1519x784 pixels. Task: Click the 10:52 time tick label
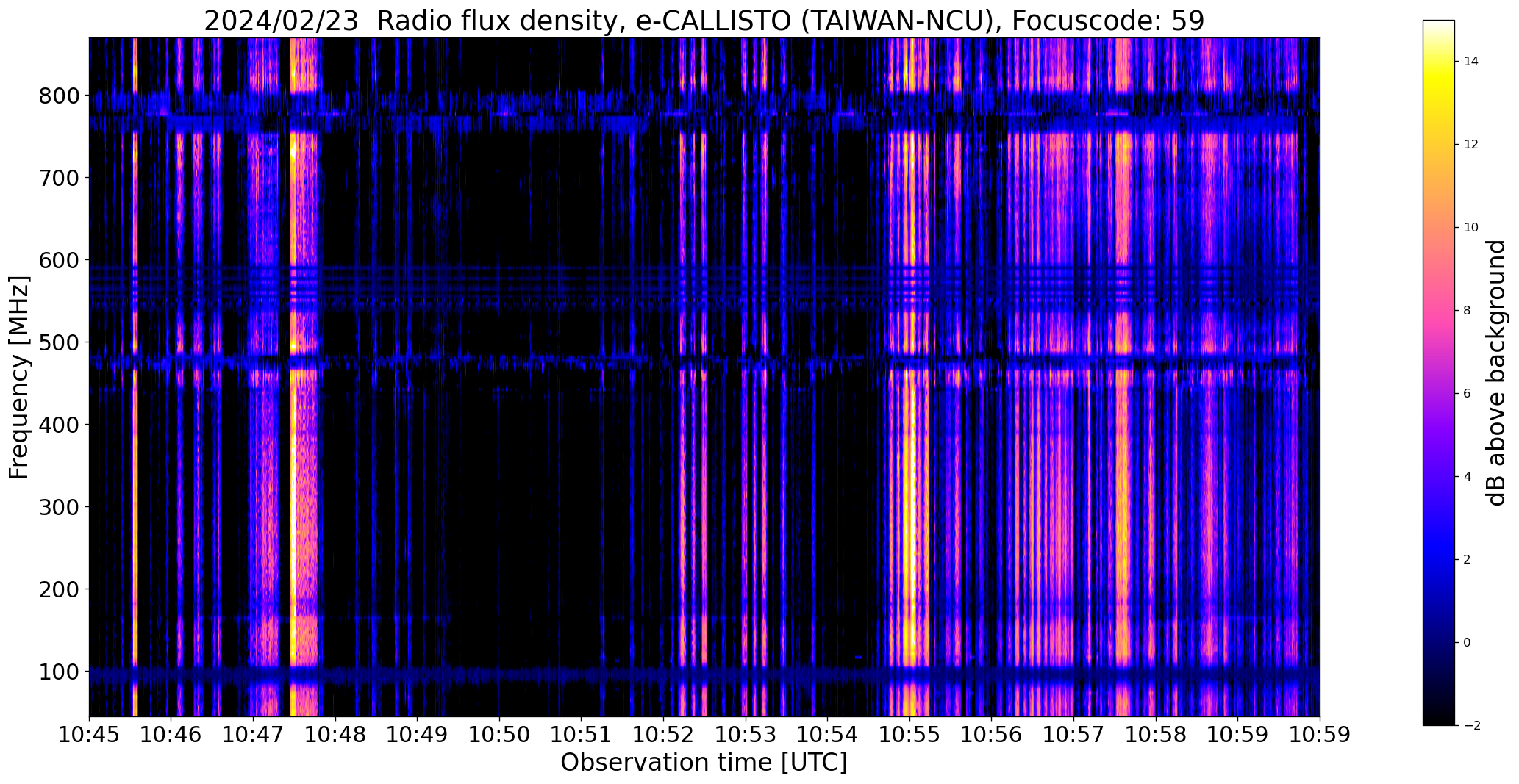tap(664, 735)
